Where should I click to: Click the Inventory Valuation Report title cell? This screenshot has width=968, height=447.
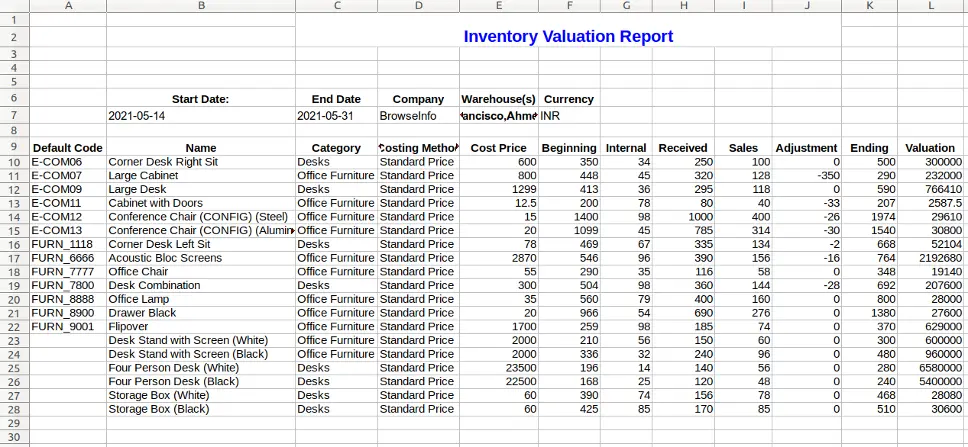click(567, 37)
